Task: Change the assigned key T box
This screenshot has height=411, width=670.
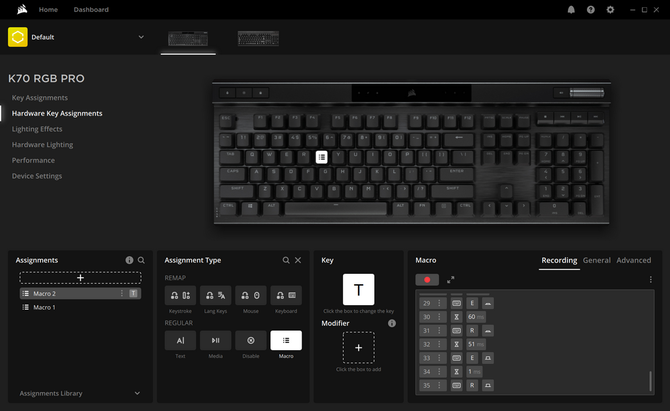Action: point(359,290)
